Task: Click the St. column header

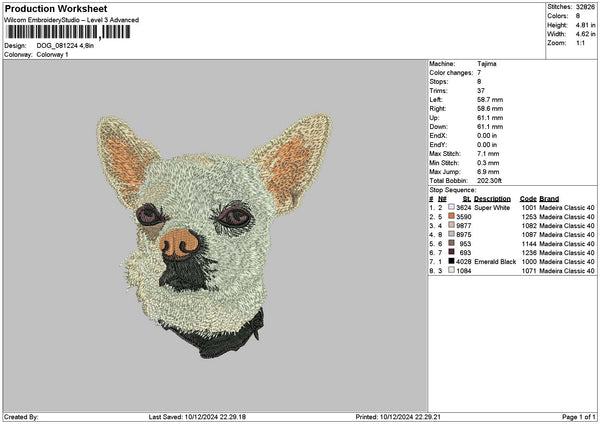Action: pos(466,198)
